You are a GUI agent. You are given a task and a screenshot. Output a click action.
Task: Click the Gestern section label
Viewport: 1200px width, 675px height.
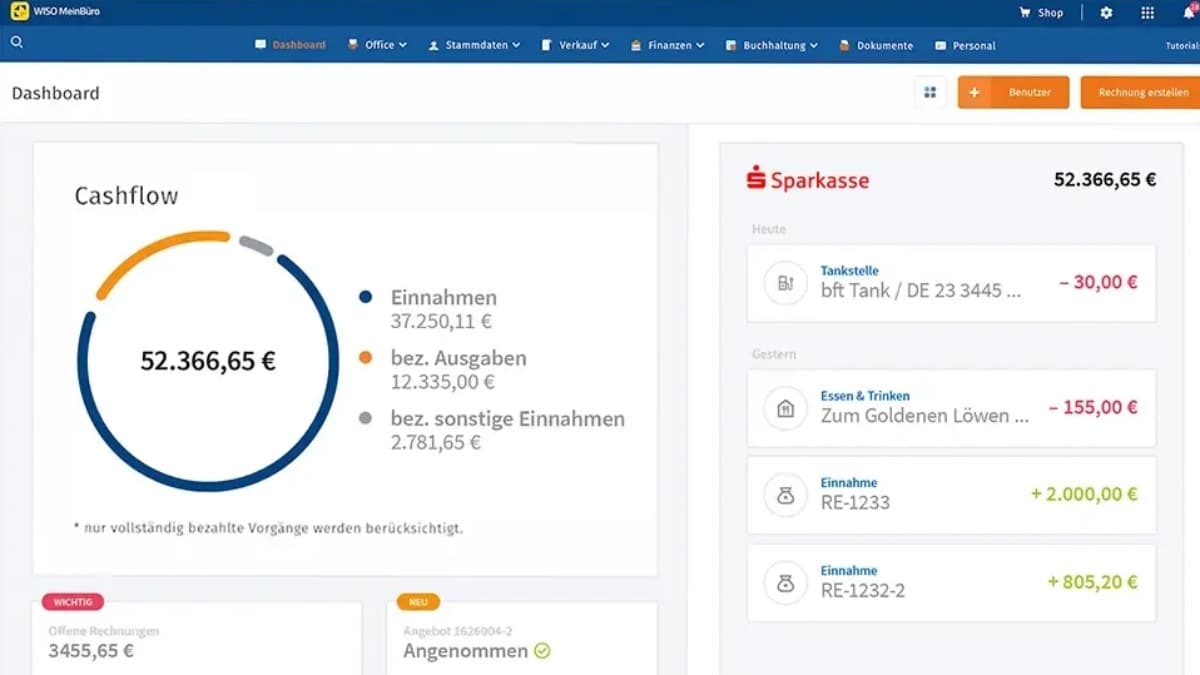(774, 354)
